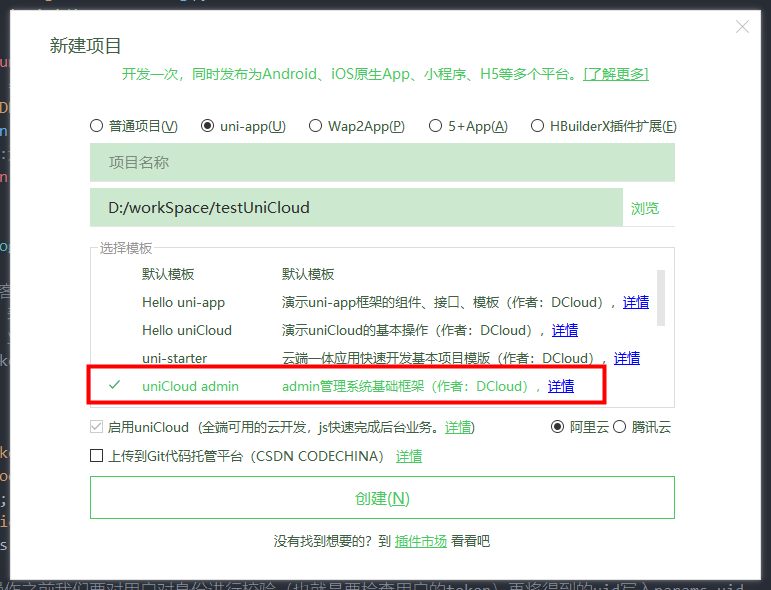Select the 普通项目(V) radio button
Viewport: 771px width, 590px height.
tap(96, 126)
